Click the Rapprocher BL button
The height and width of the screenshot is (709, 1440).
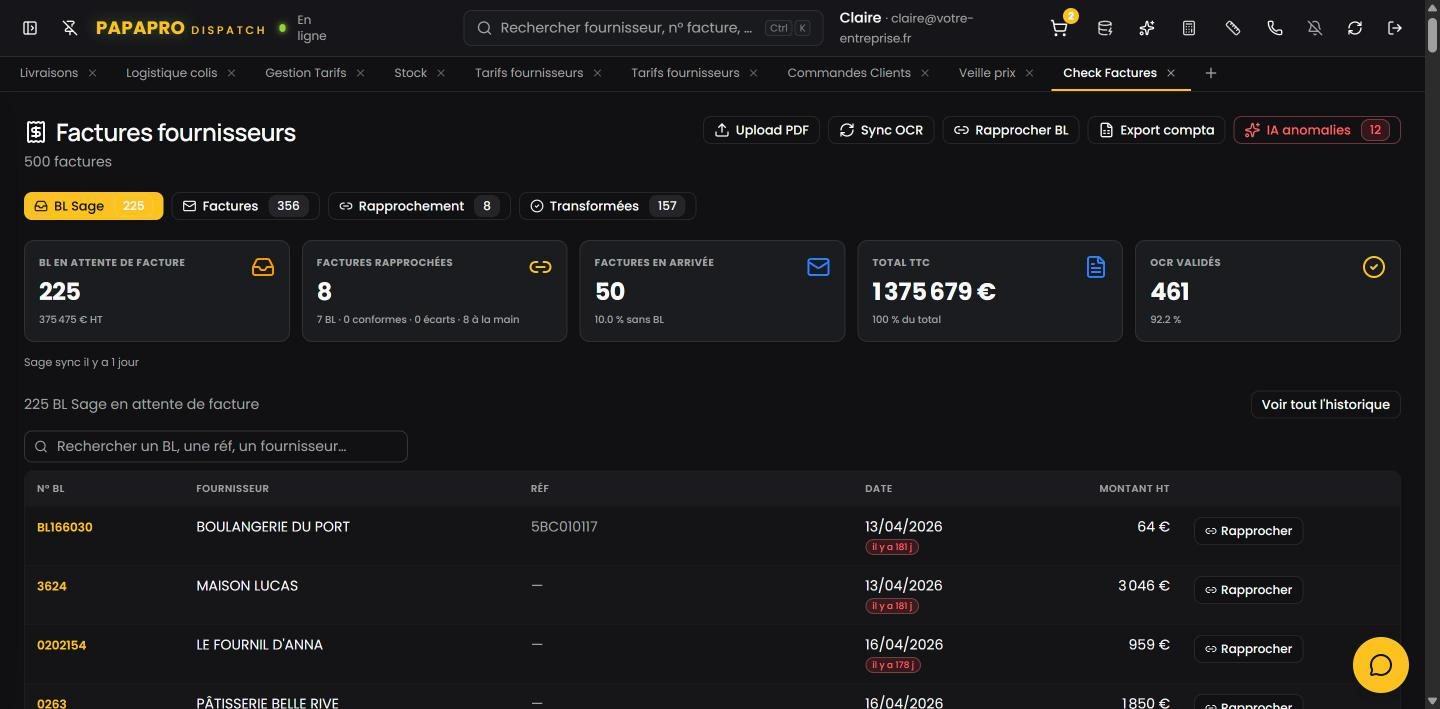click(x=1011, y=130)
